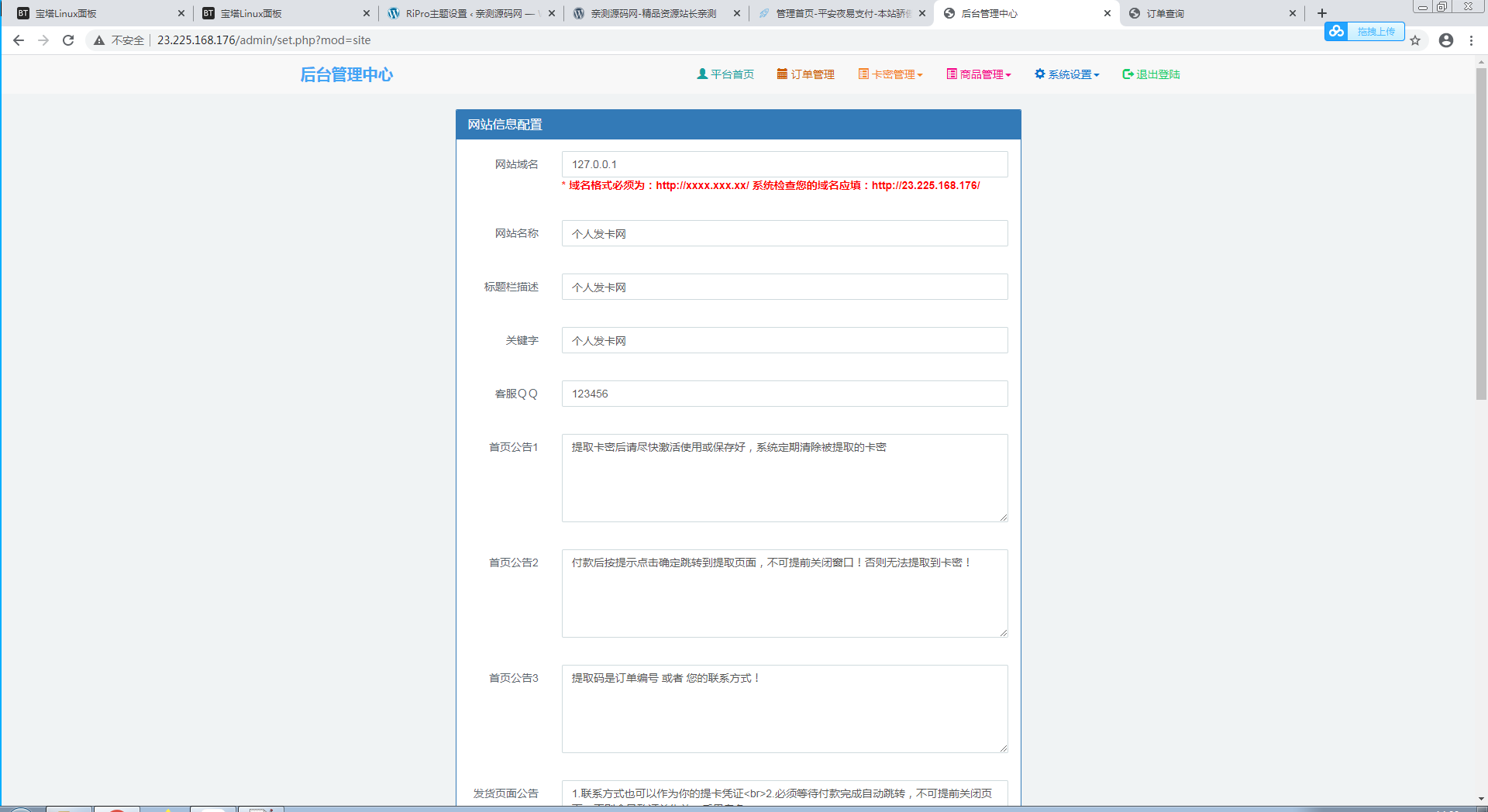Screen dimensions: 1488x812
Task: Reload the page with the refresh icon
Action: point(68,40)
